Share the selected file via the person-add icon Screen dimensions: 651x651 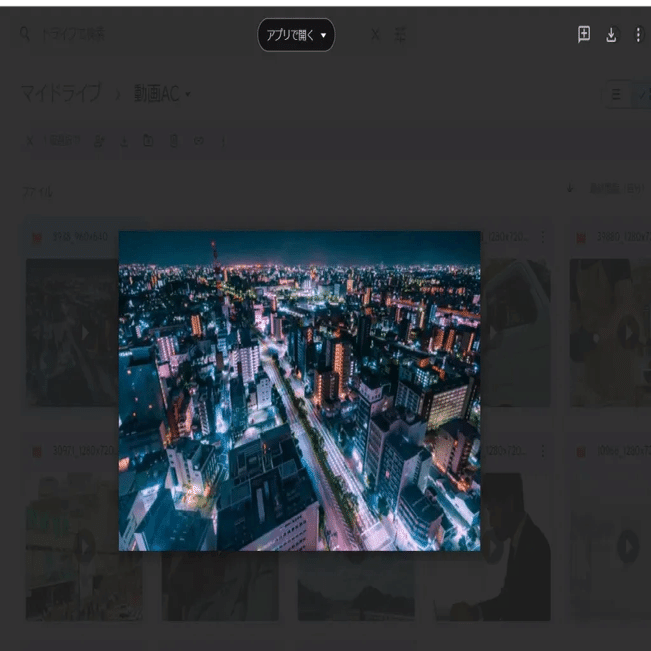coord(99,142)
